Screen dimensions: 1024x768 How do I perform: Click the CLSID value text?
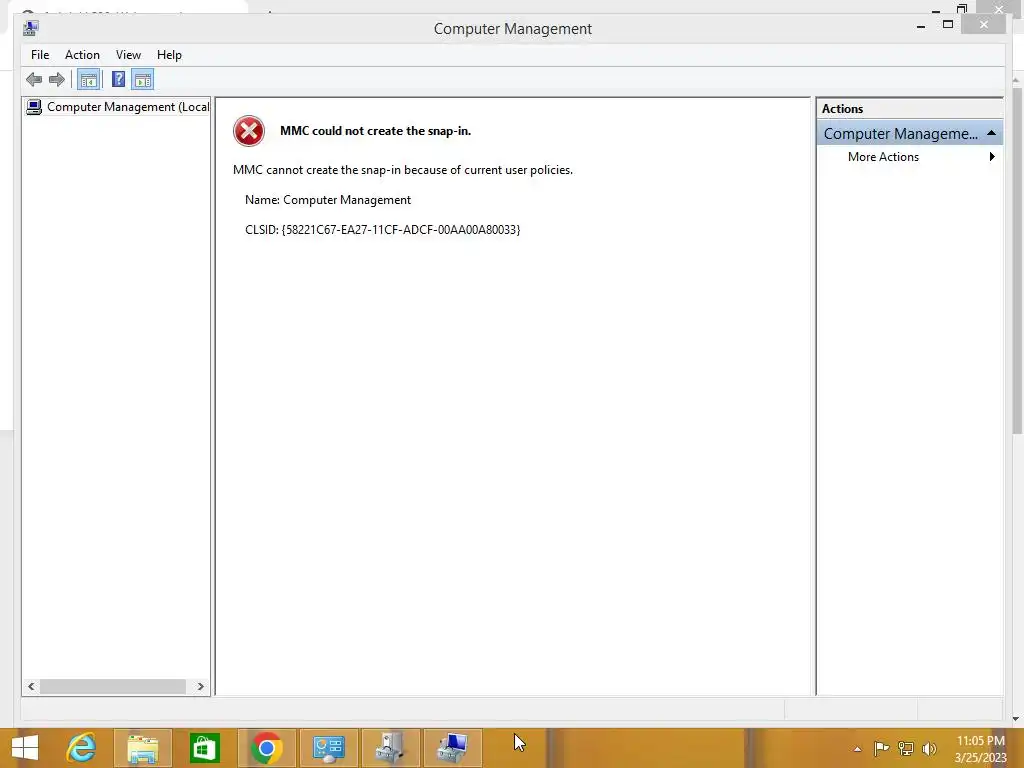[401, 230]
